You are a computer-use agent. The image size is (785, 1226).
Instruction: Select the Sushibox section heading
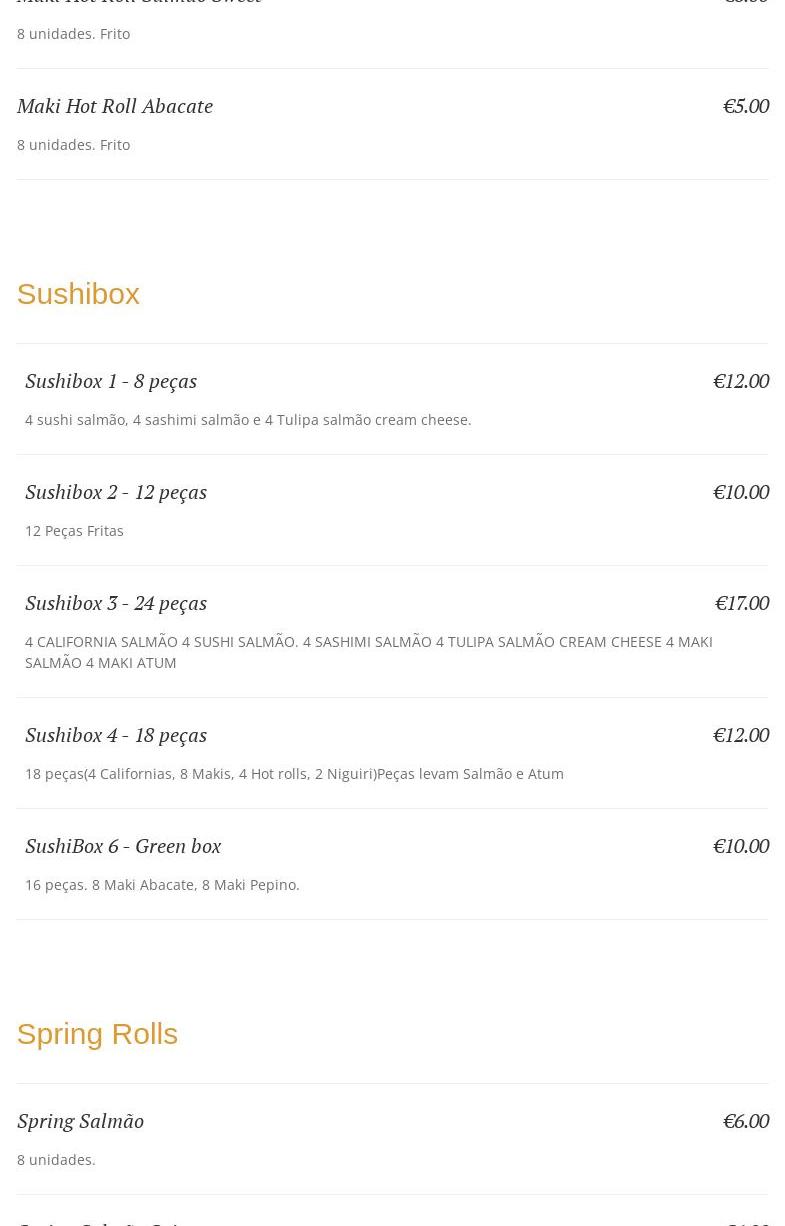pyautogui.click(x=78, y=294)
